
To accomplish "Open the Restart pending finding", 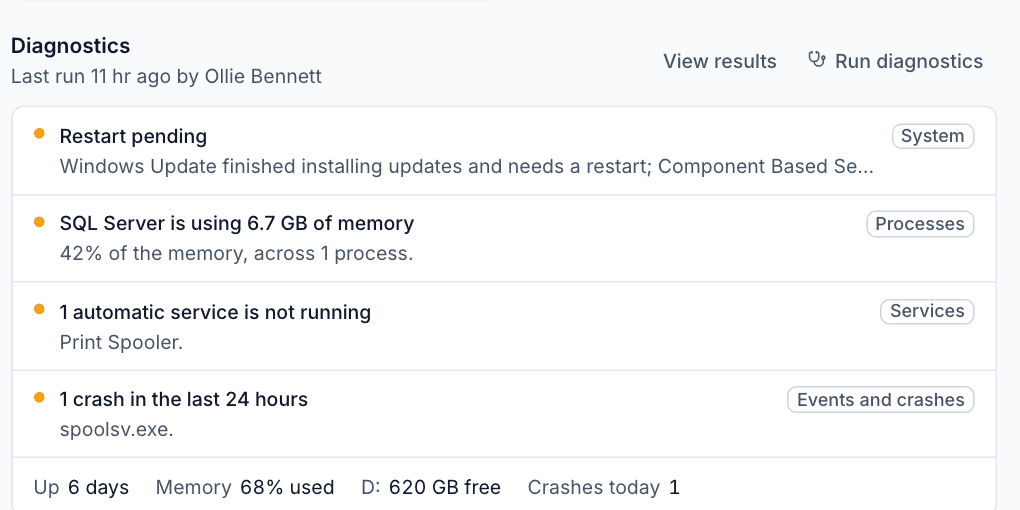I will coord(504,151).
